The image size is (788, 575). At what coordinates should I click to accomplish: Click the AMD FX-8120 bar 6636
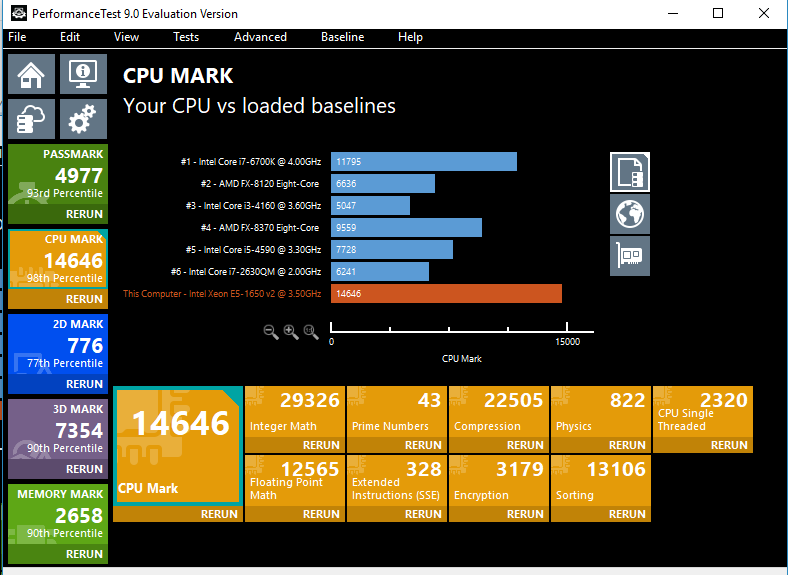pos(382,183)
